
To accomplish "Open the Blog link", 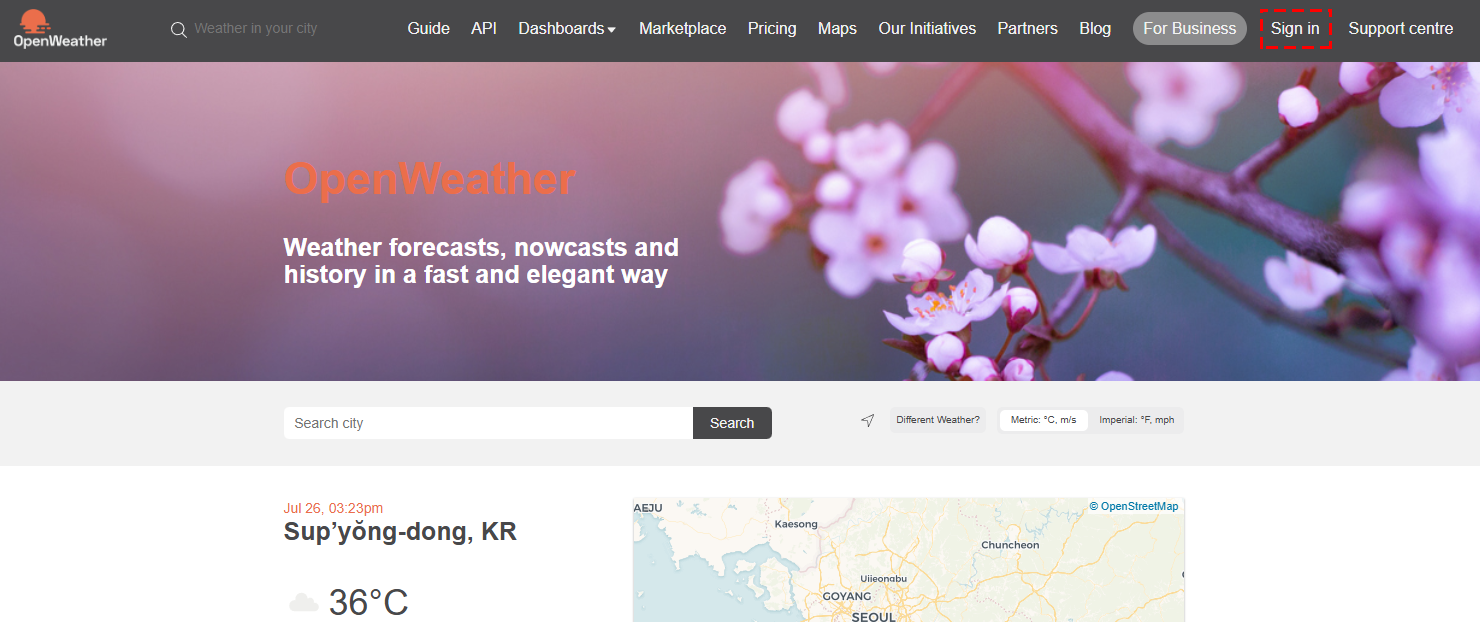I will (x=1095, y=28).
